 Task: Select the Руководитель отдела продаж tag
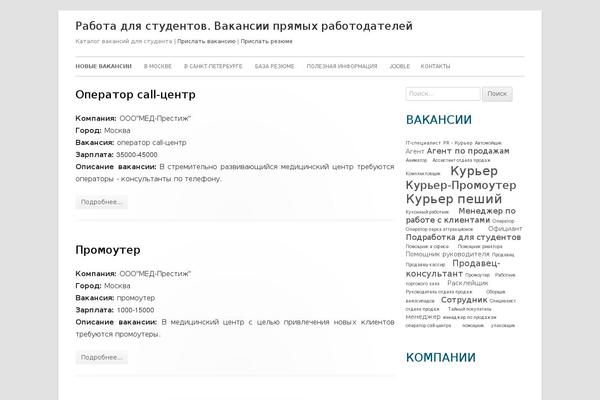(439, 292)
